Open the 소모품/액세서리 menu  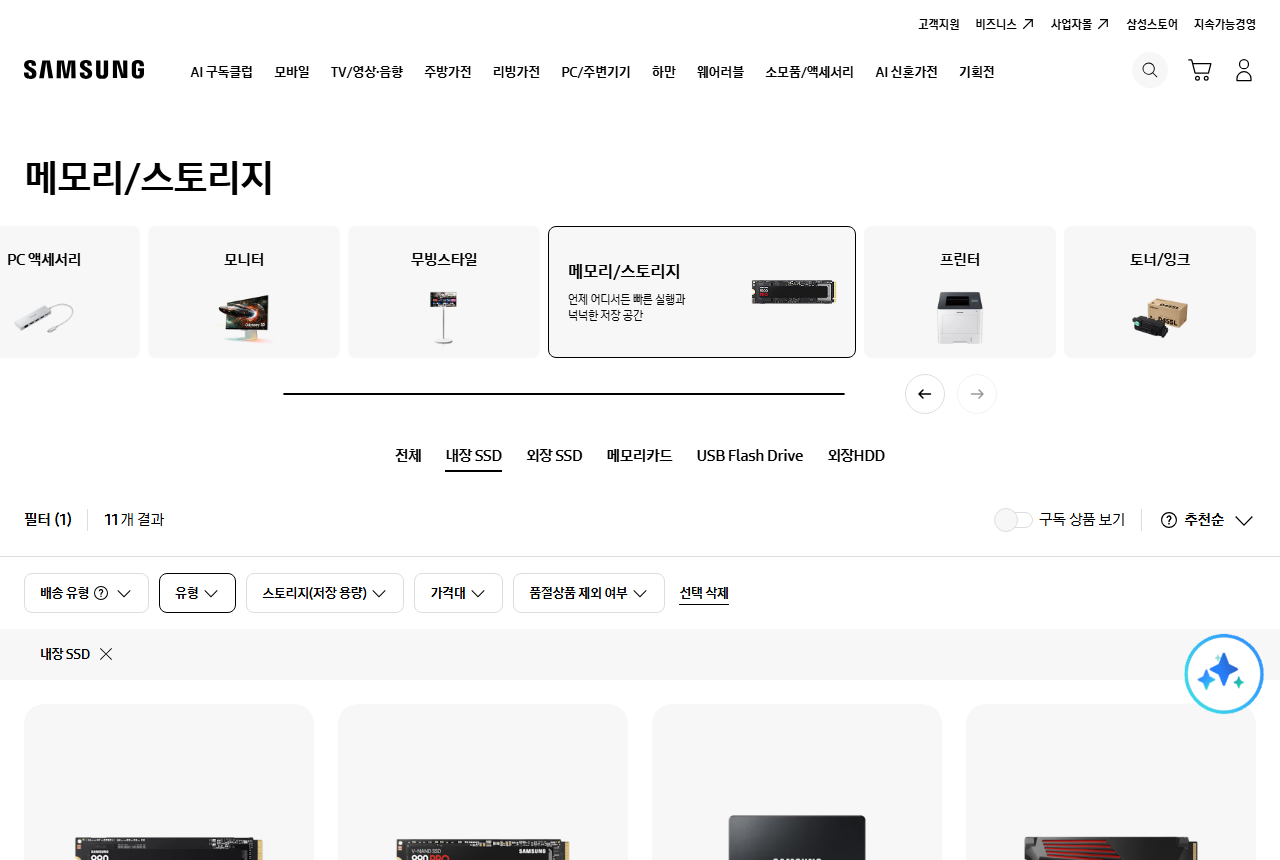[x=810, y=72]
